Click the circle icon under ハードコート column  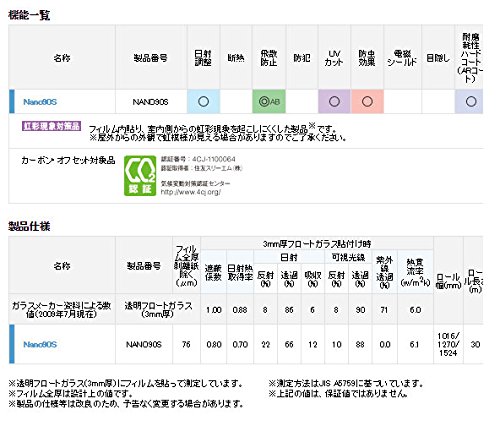(471, 101)
